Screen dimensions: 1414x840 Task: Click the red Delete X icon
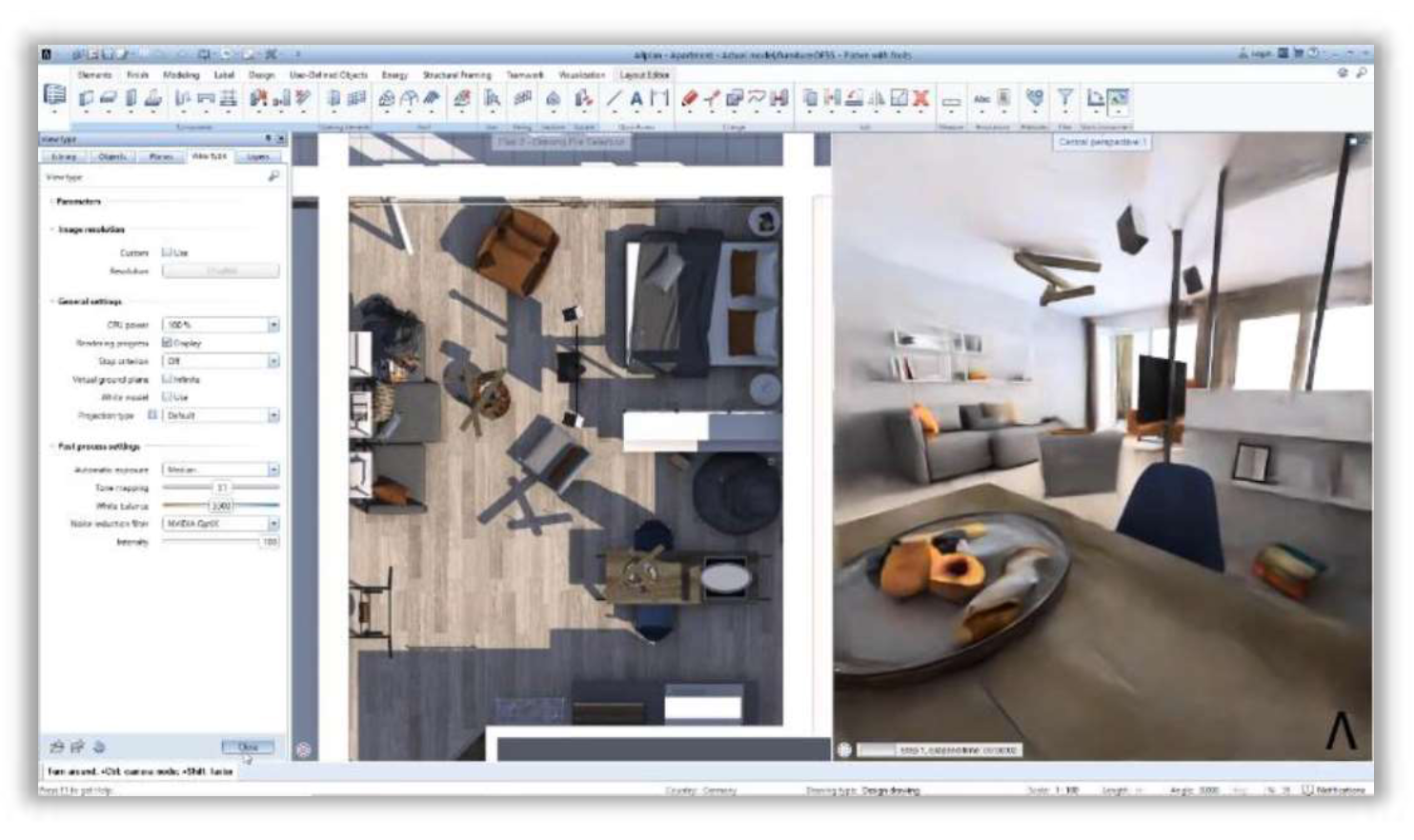pyautogui.click(x=920, y=98)
